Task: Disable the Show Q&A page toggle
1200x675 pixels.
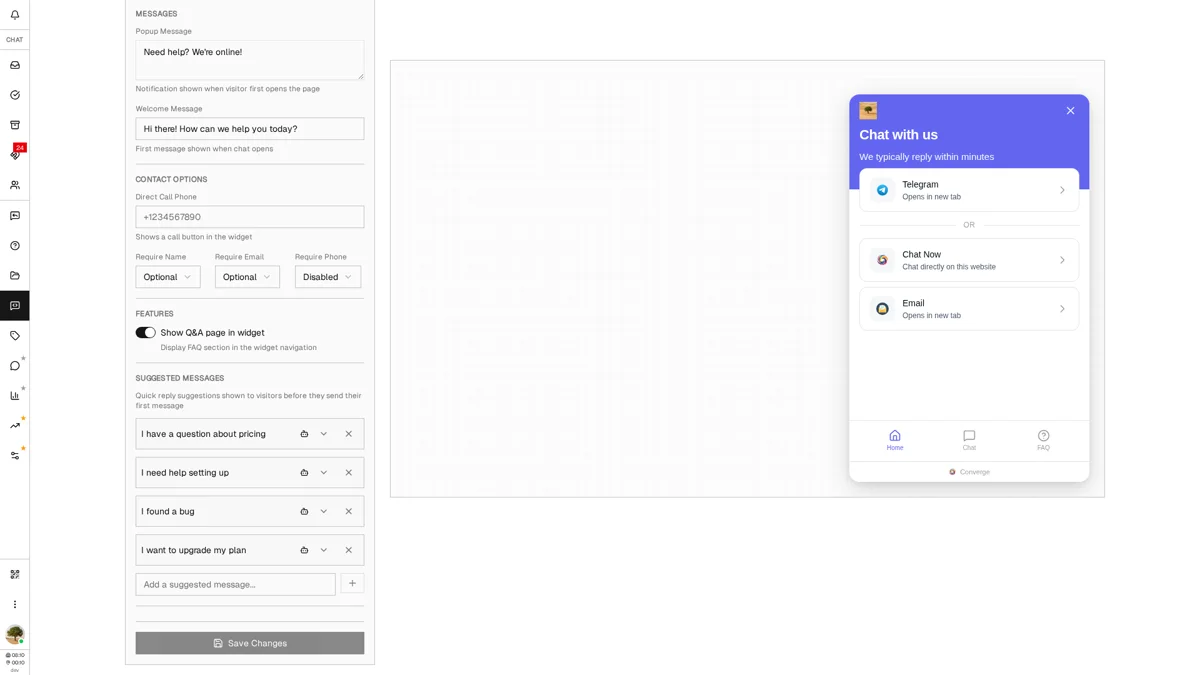Action: (x=145, y=332)
